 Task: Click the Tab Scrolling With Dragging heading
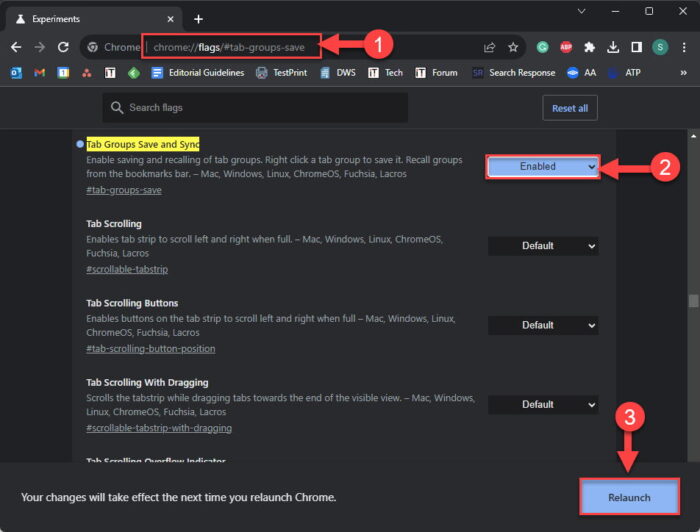[x=147, y=382]
